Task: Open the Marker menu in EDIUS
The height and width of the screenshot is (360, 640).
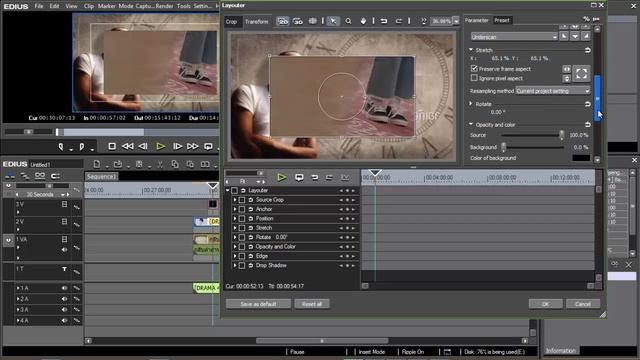Action: pyautogui.click(x=106, y=6)
